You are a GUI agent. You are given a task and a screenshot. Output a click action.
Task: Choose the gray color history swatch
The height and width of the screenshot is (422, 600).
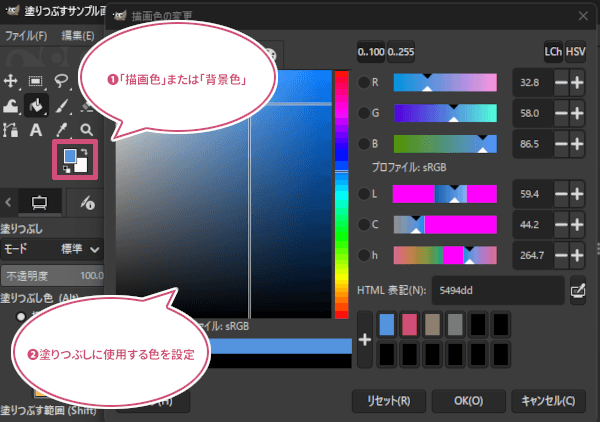pyautogui.click(x=455, y=324)
